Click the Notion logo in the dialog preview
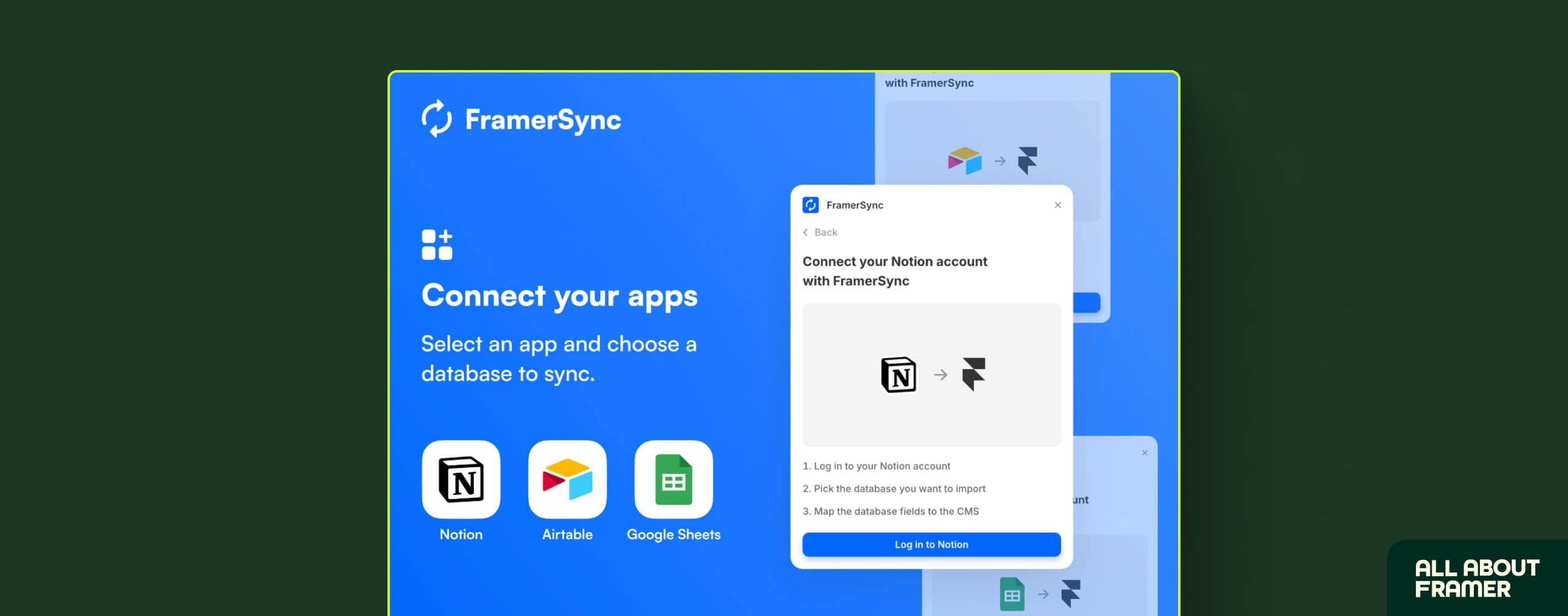1568x616 pixels. click(899, 374)
